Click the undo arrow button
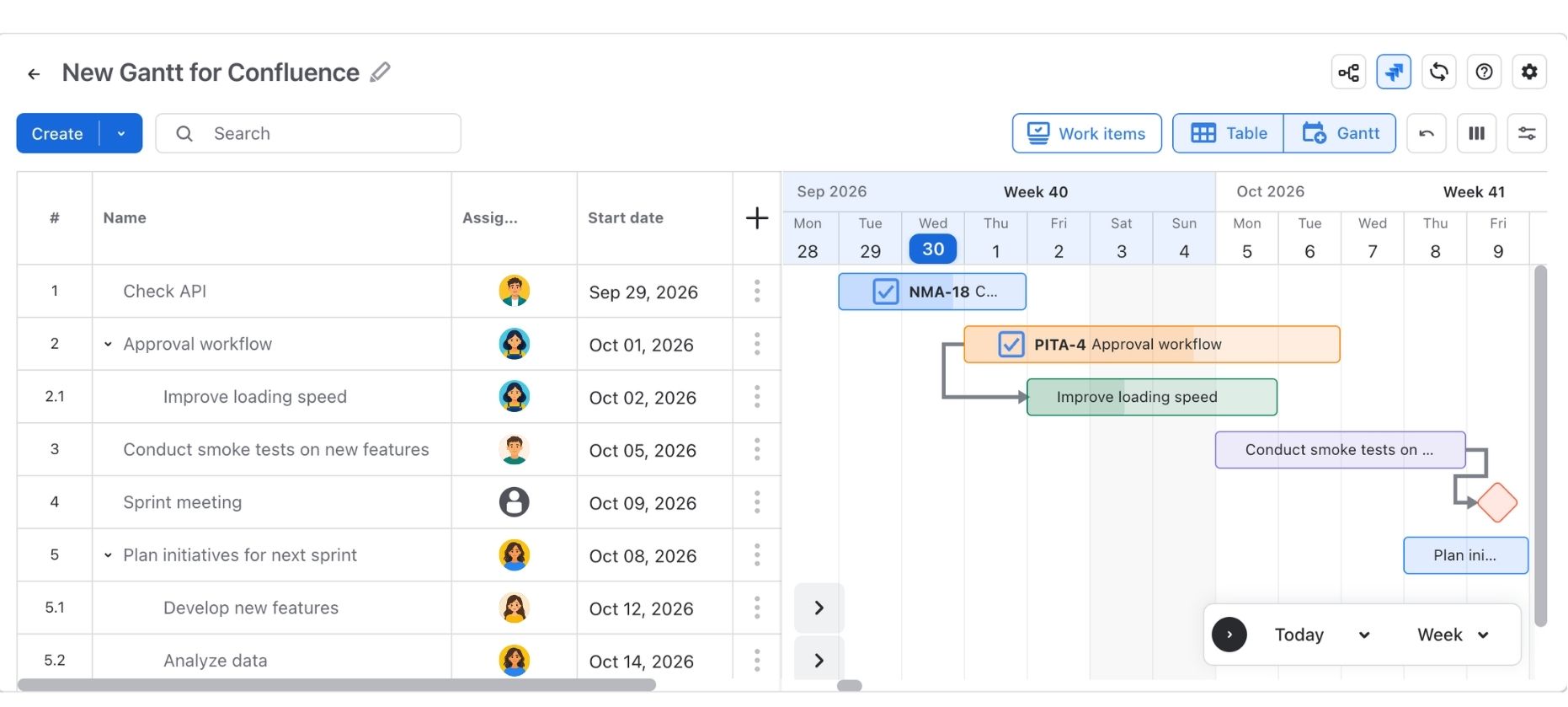 click(x=1427, y=133)
